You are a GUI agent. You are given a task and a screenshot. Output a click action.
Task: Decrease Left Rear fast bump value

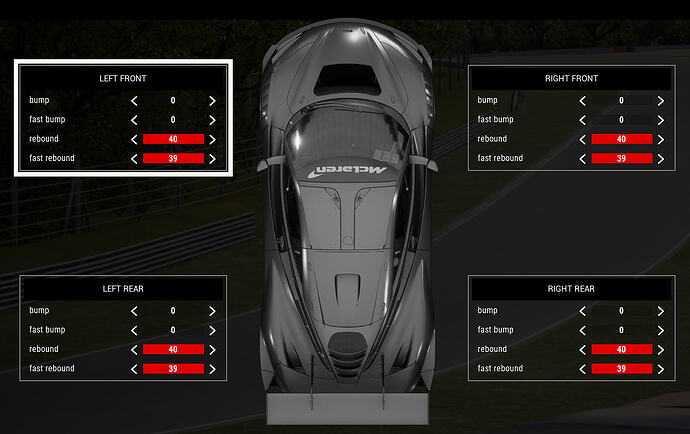(134, 331)
